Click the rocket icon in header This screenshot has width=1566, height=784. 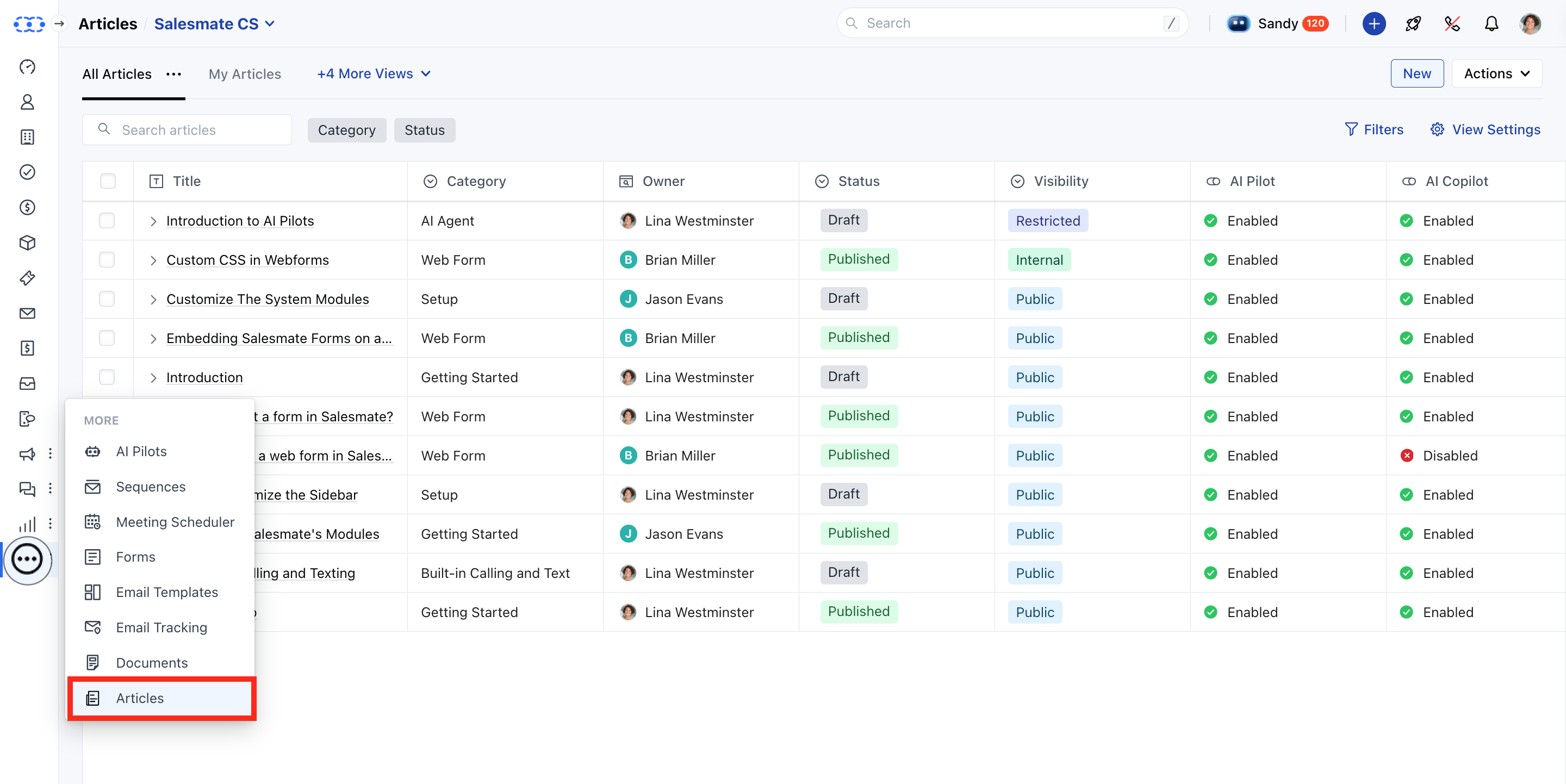[x=1413, y=24]
